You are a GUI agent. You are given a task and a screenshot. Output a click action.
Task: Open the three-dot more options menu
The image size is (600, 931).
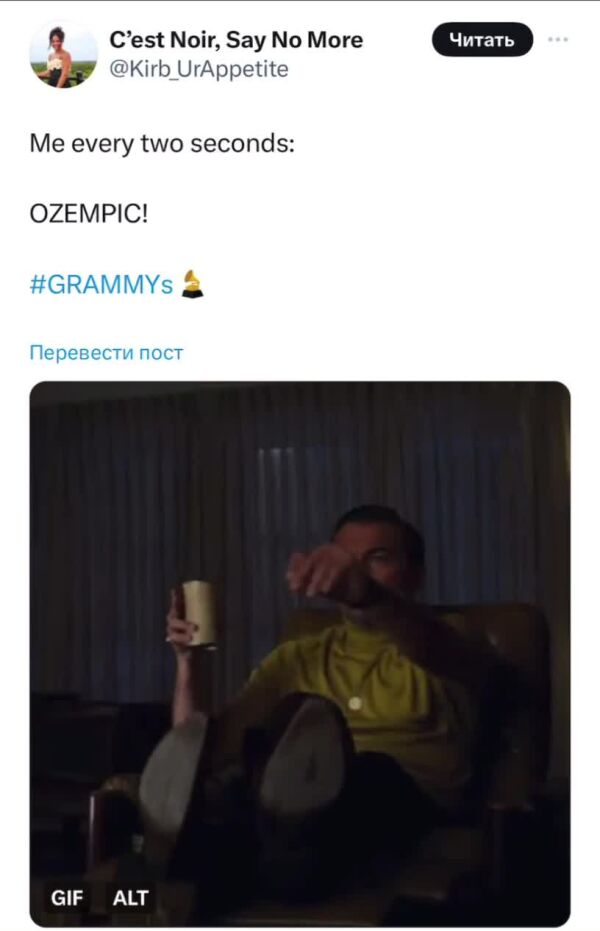tap(558, 40)
